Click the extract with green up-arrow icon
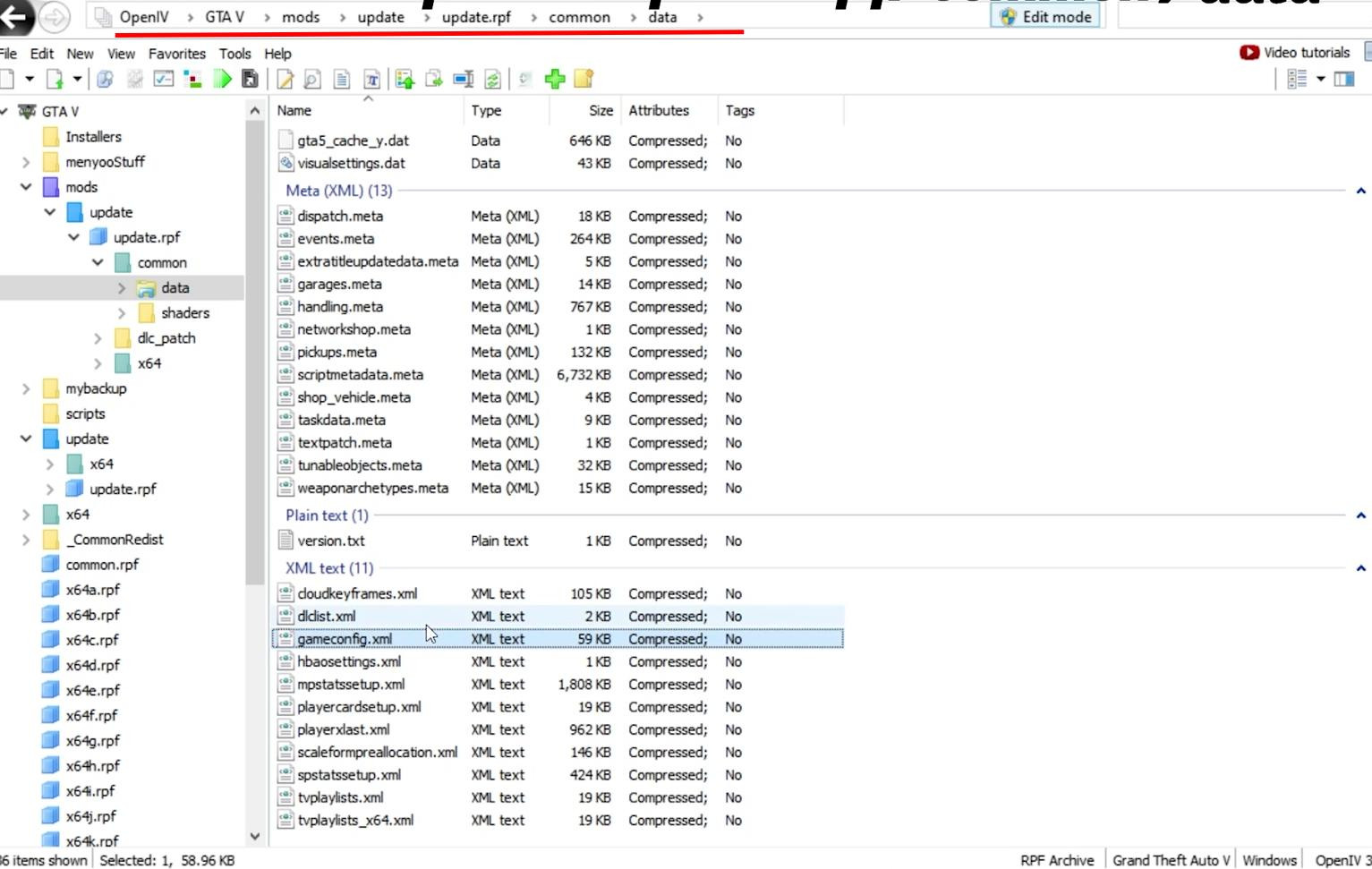Viewport: 1372px width, 869px height. (405, 79)
